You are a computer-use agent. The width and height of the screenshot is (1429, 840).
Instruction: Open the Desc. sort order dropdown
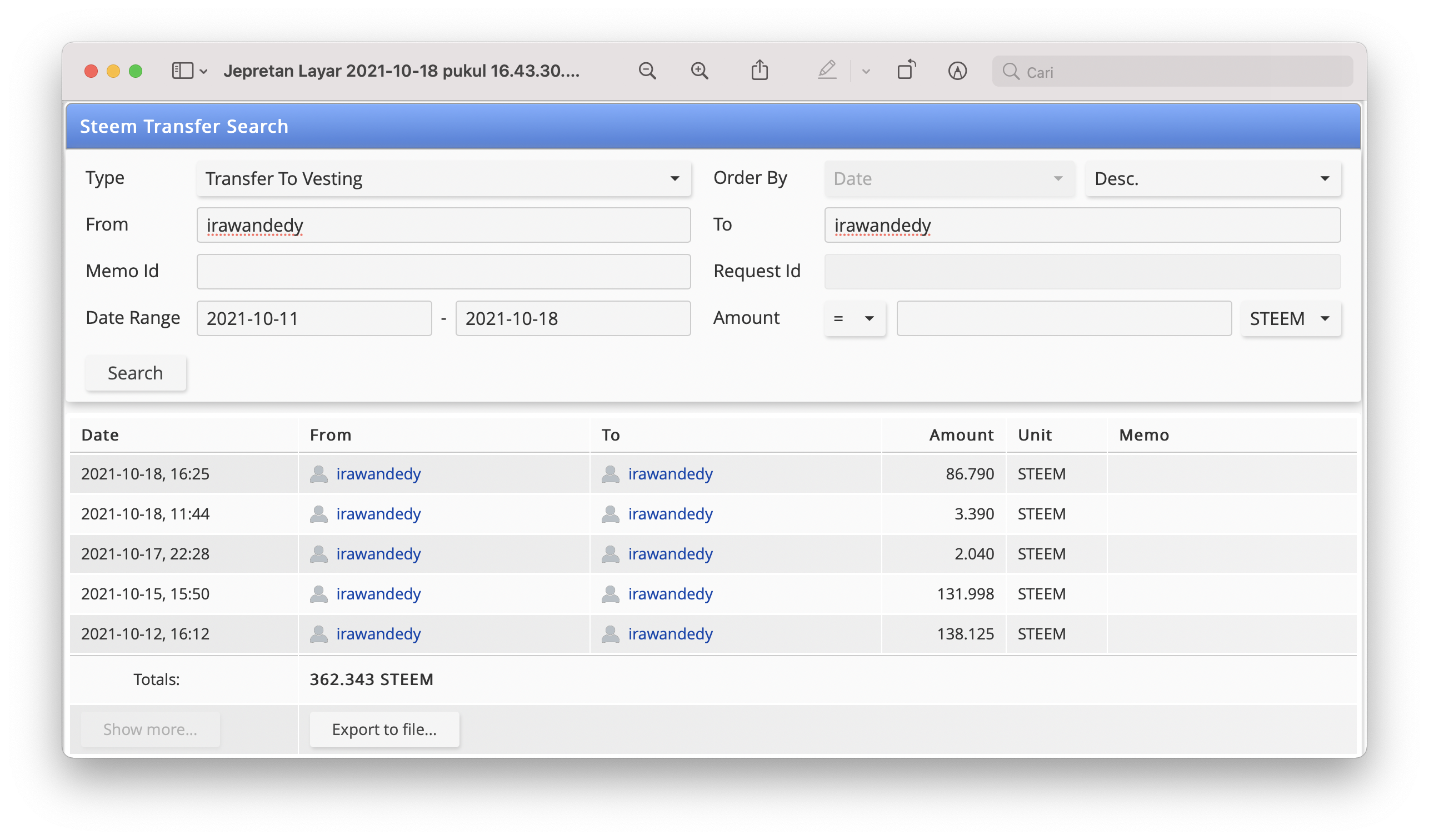pos(1213,179)
